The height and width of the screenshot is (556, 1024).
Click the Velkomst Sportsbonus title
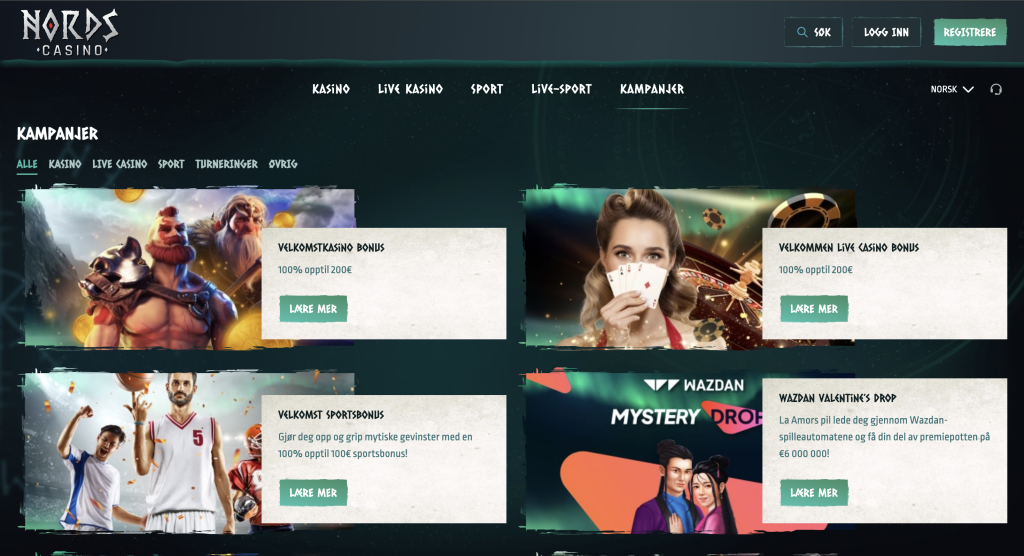pyautogui.click(x=331, y=415)
